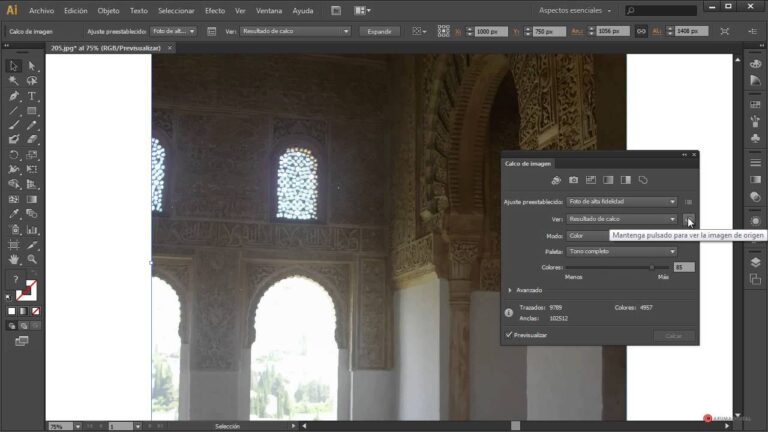The height and width of the screenshot is (432, 768).
Task: Select the Direct Selection tool
Action: (32, 66)
